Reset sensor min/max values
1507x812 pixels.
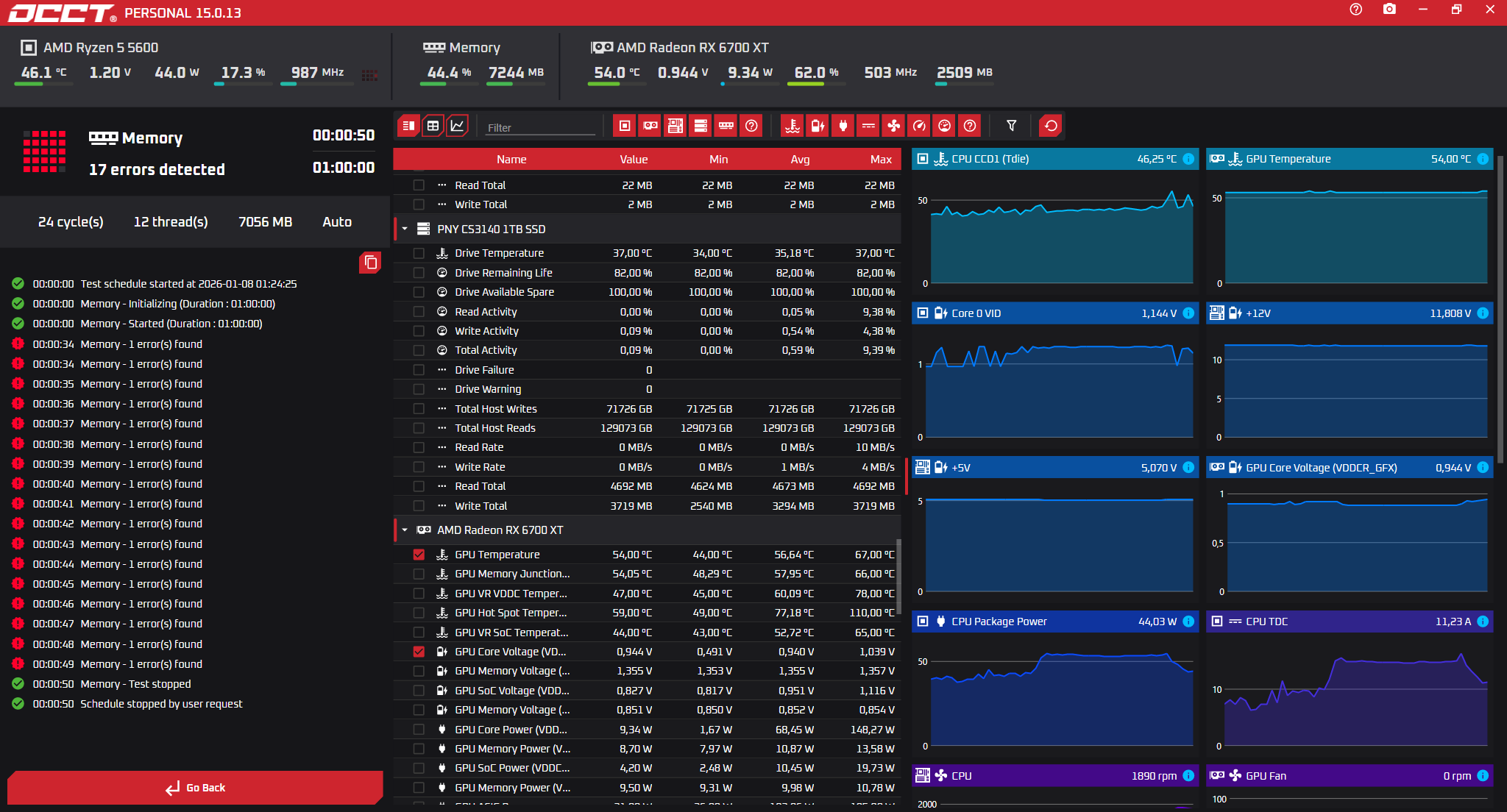point(1051,126)
